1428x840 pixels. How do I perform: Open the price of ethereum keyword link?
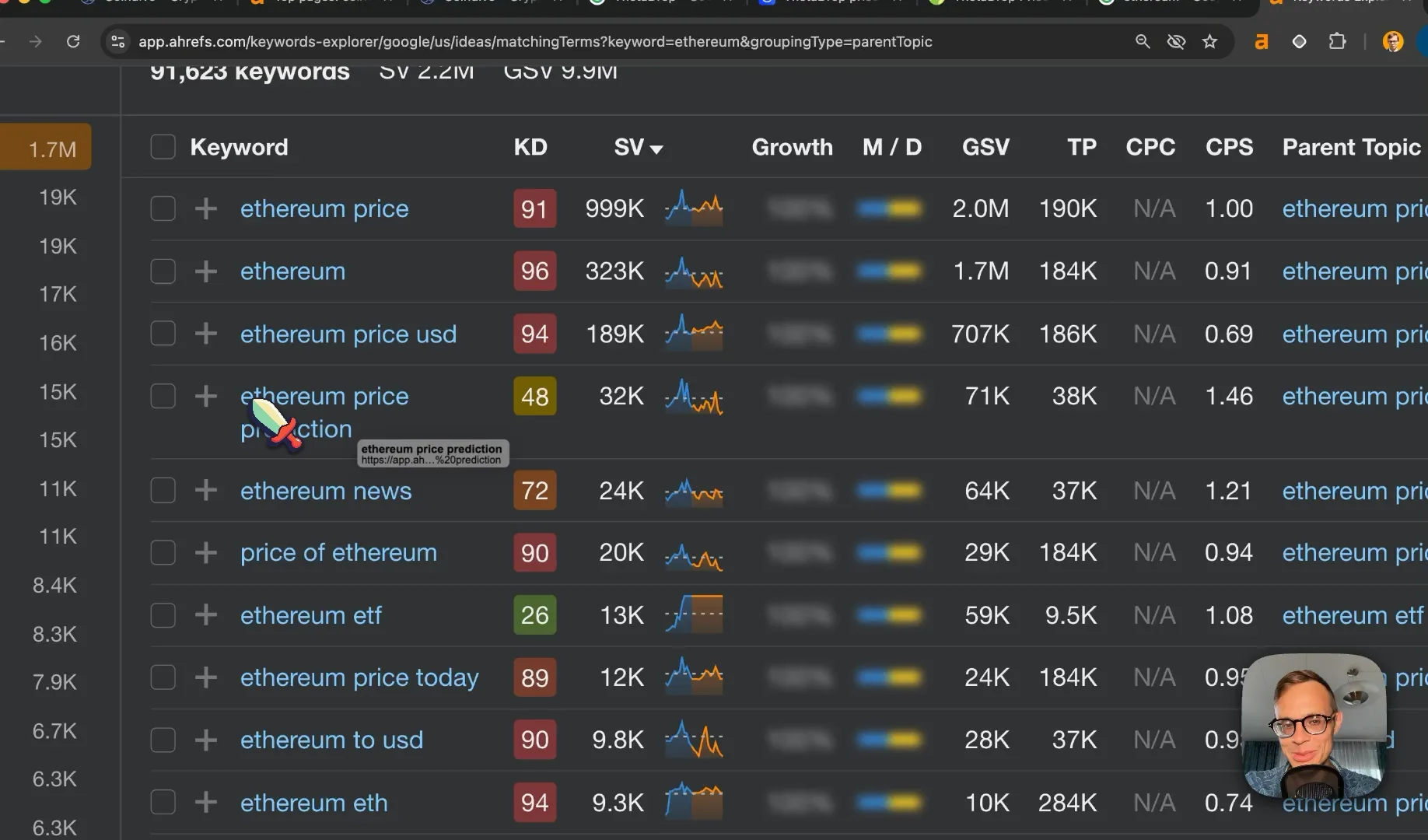(x=338, y=553)
